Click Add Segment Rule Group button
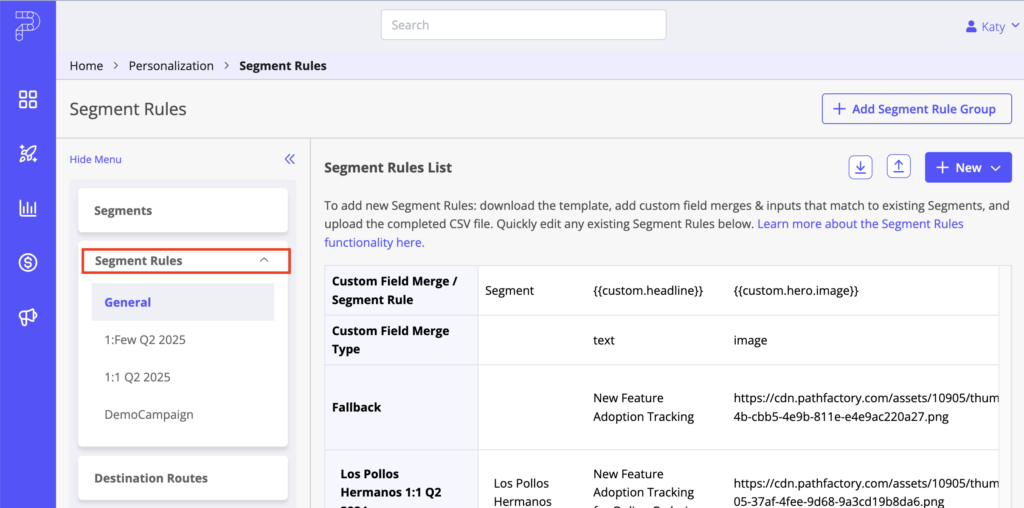 pyautogui.click(x=916, y=109)
